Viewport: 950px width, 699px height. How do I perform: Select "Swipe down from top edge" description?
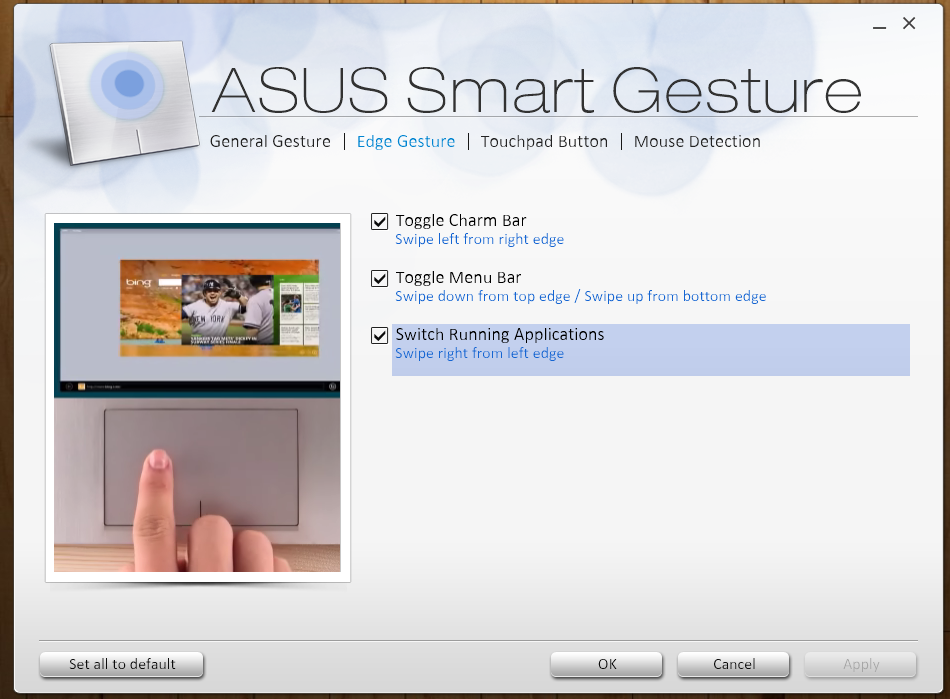483,297
